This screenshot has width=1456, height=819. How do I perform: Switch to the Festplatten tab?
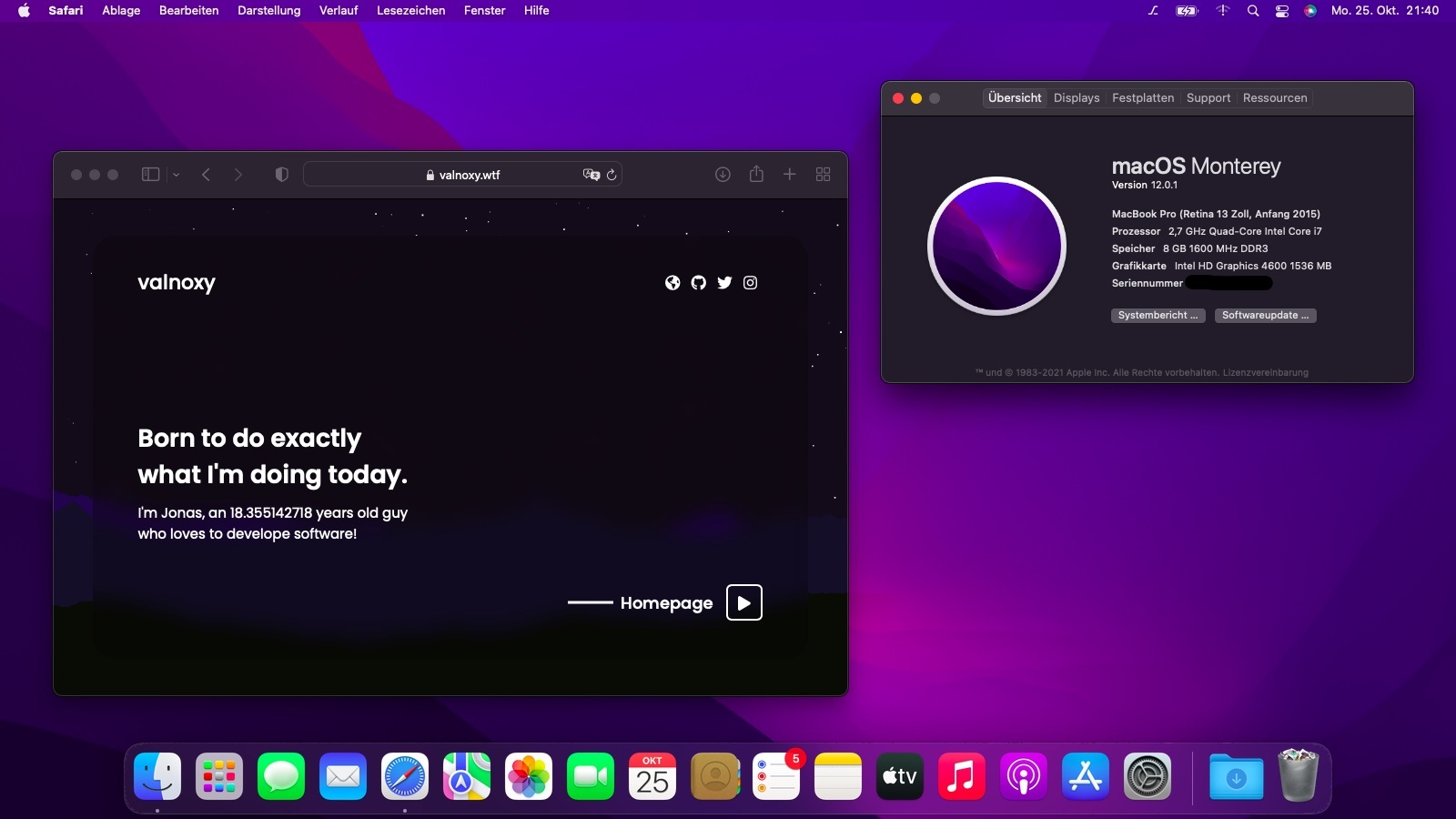point(1143,98)
